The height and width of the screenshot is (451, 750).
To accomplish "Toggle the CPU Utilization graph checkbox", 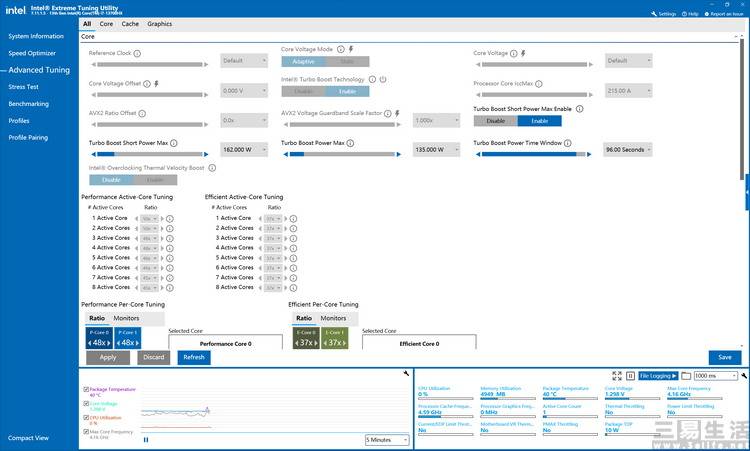I will (x=86, y=418).
